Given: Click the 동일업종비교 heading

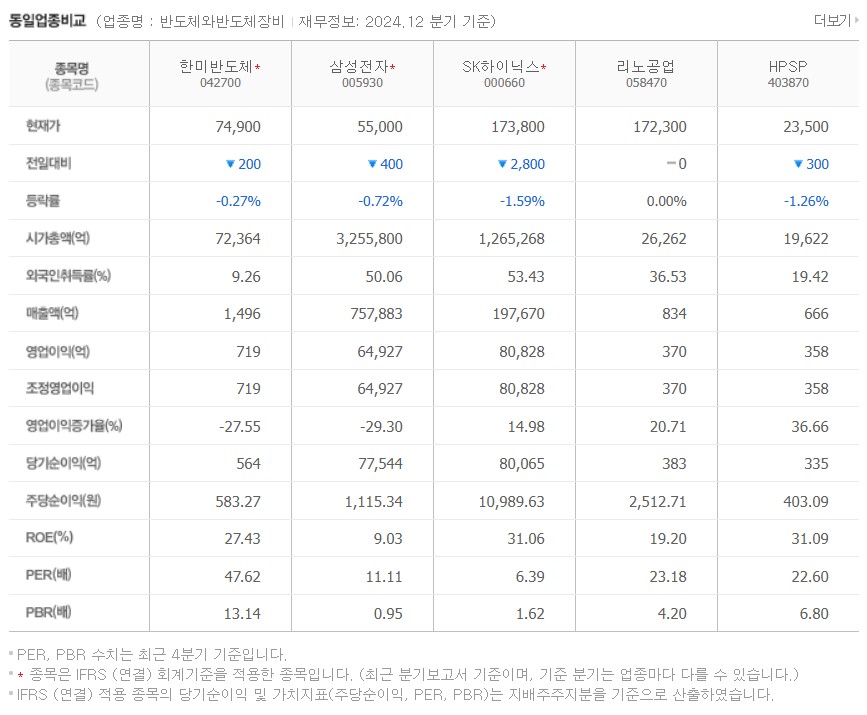Looking at the screenshot, I should click(x=48, y=21).
